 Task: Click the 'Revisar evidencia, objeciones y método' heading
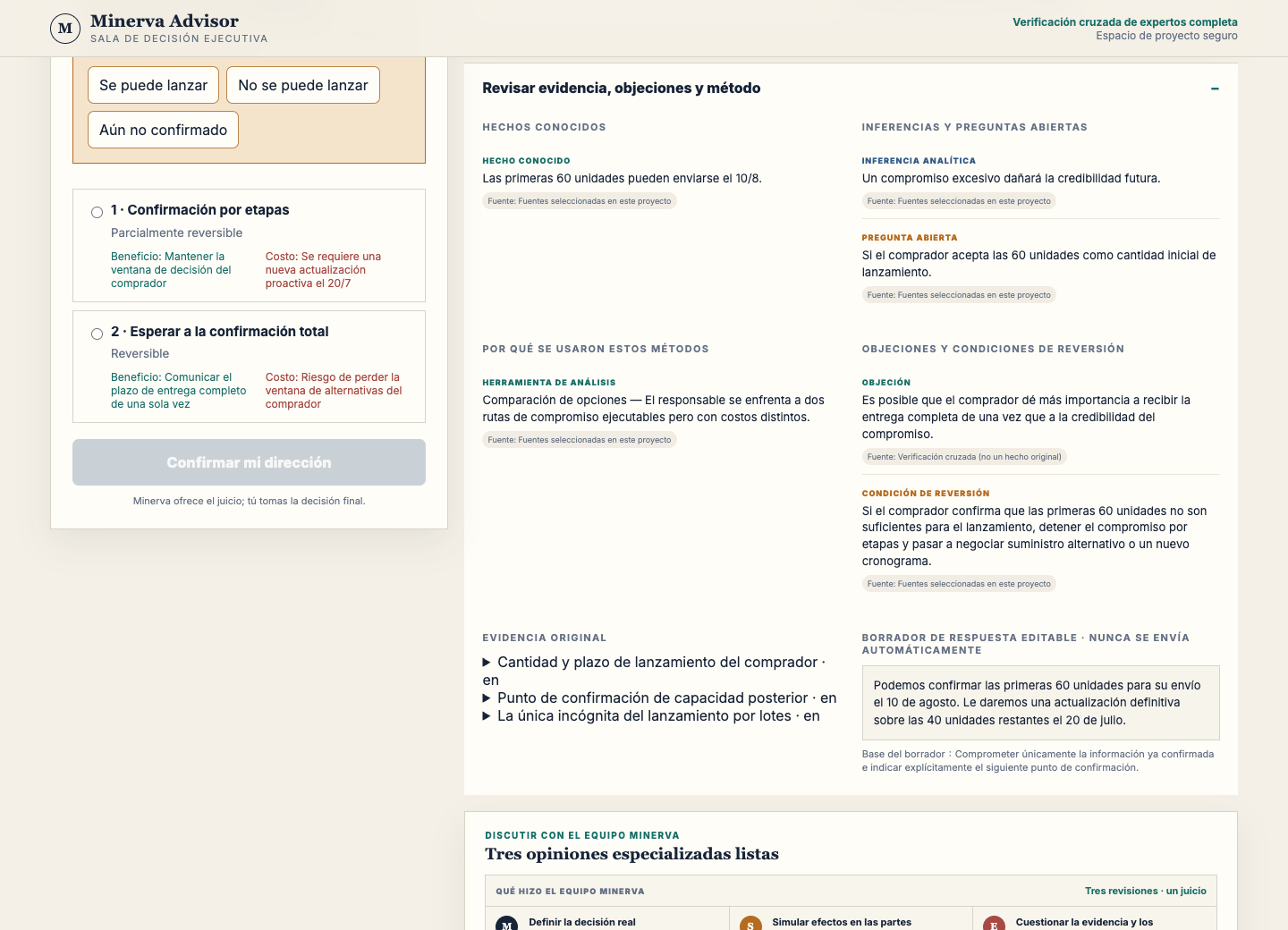622,88
